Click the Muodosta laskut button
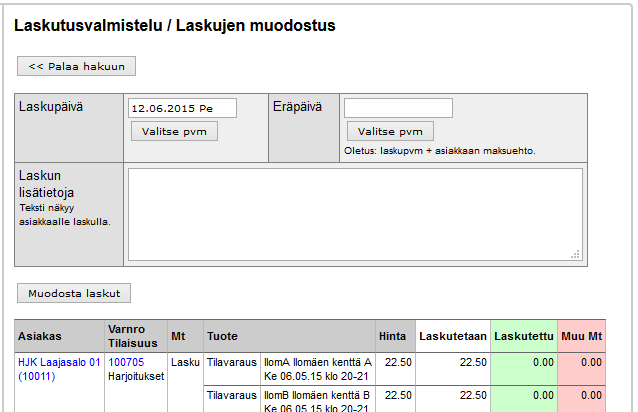Screen dimensions: 638x412 click(x=74, y=293)
